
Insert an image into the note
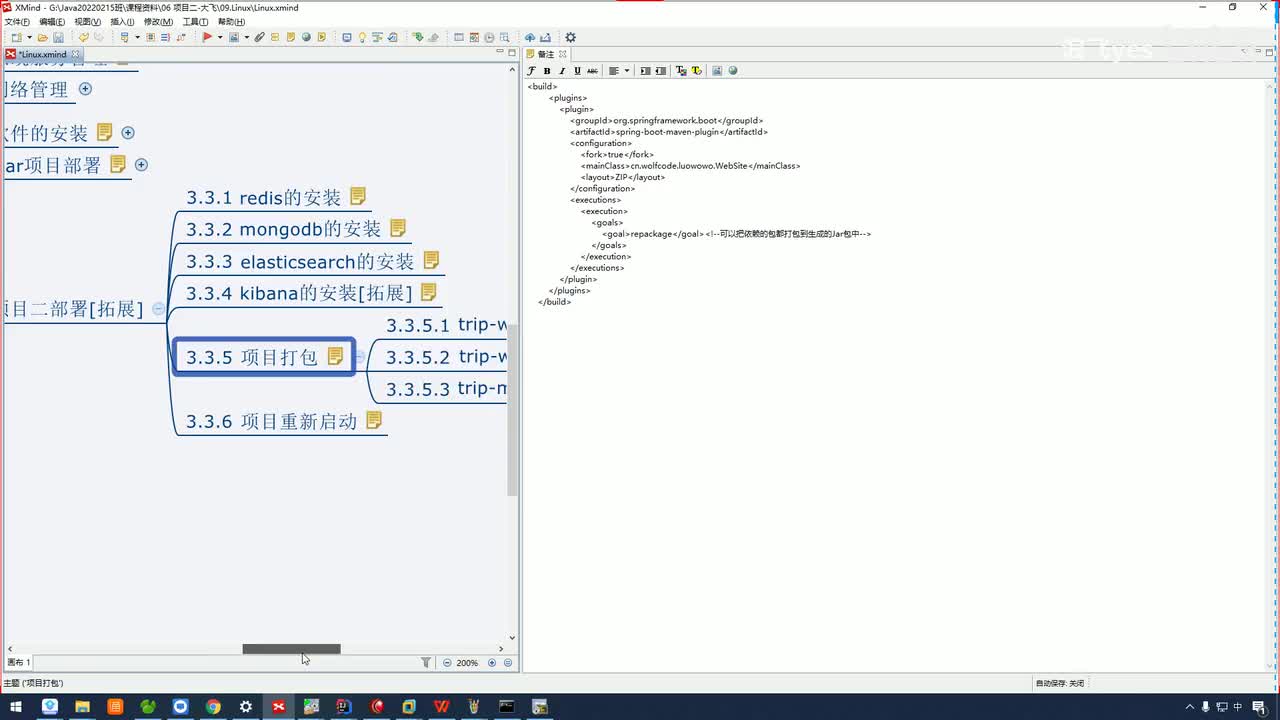(717, 71)
